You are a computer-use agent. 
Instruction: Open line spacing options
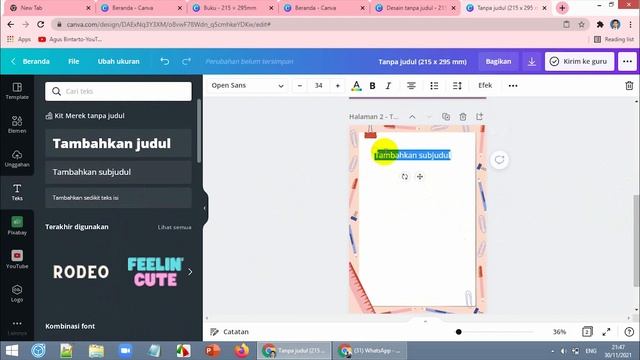457,86
